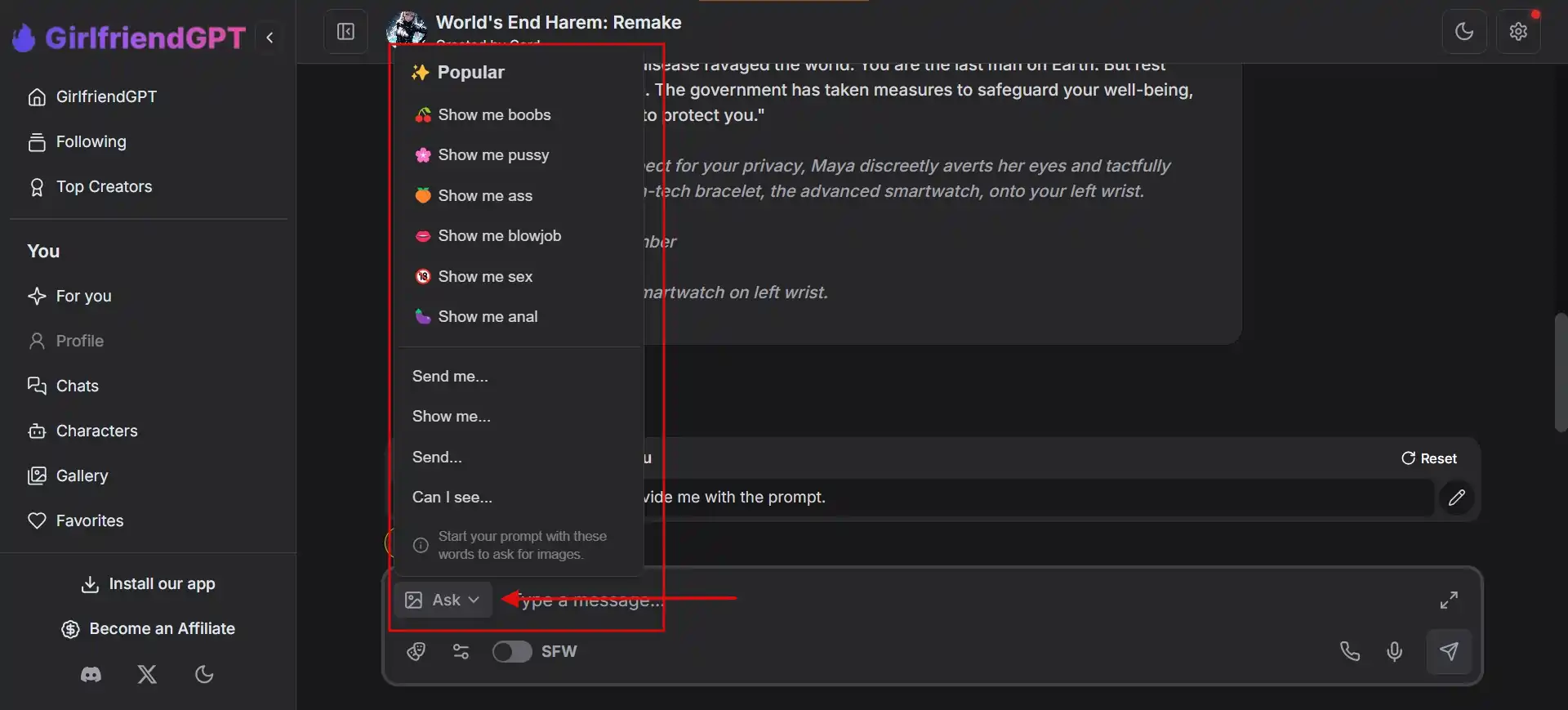The width and height of the screenshot is (1568, 710).
Task: Collapse the sidebar with the chevron arrow
Action: click(269, 38)
